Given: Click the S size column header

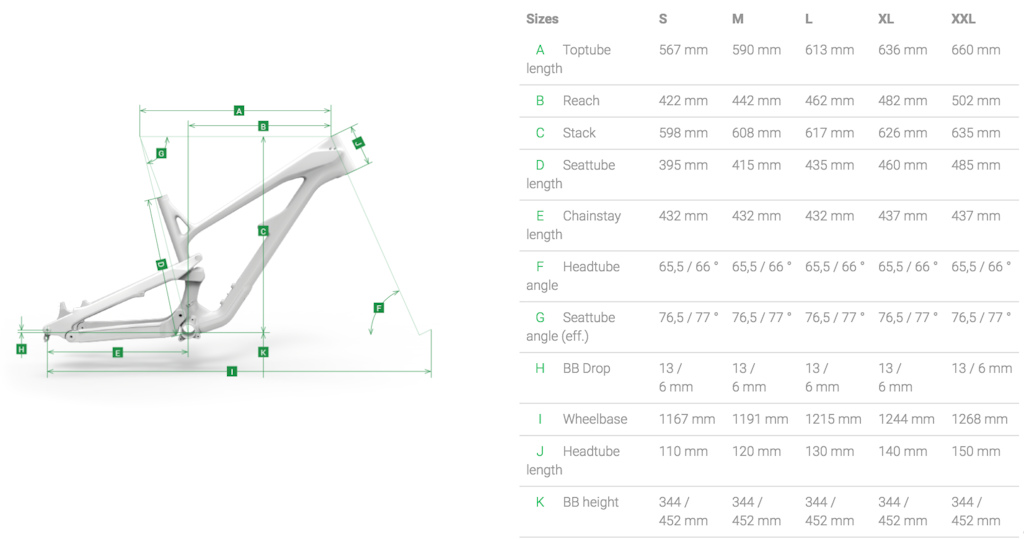Looking at the screenshot, I should (664, 19).
